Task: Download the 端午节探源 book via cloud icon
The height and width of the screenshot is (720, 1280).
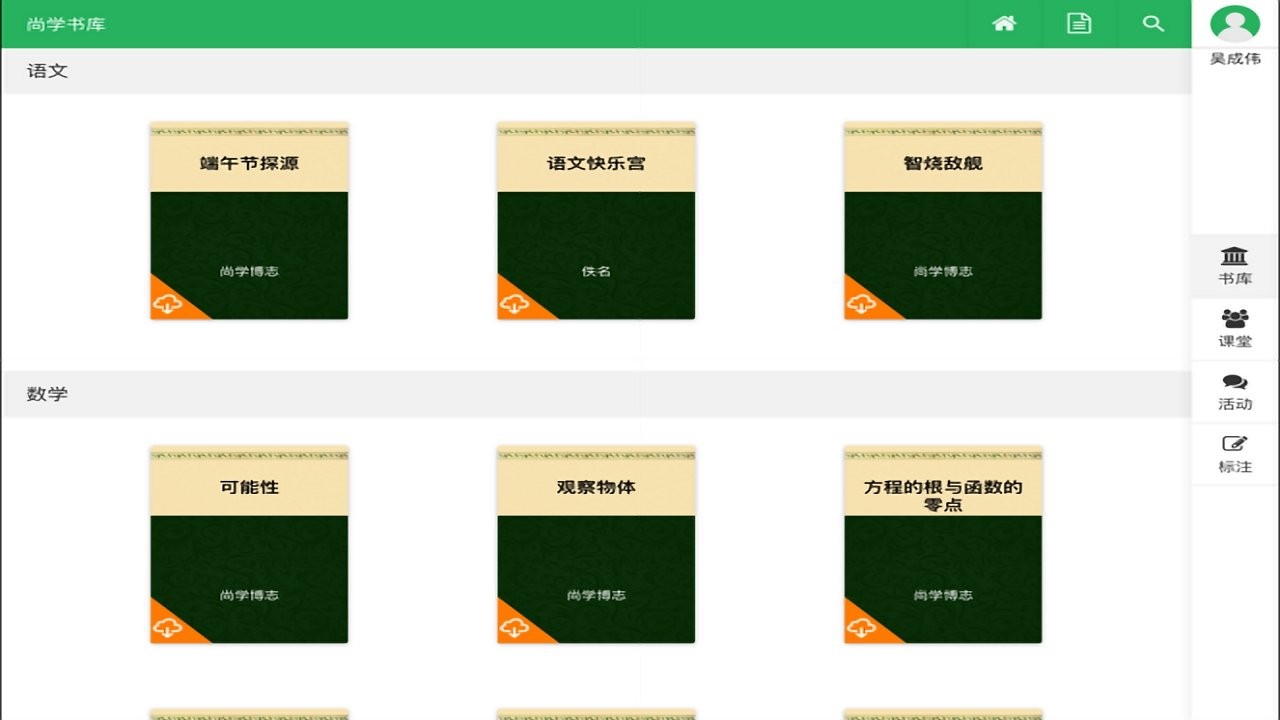Action: (168, 303)
